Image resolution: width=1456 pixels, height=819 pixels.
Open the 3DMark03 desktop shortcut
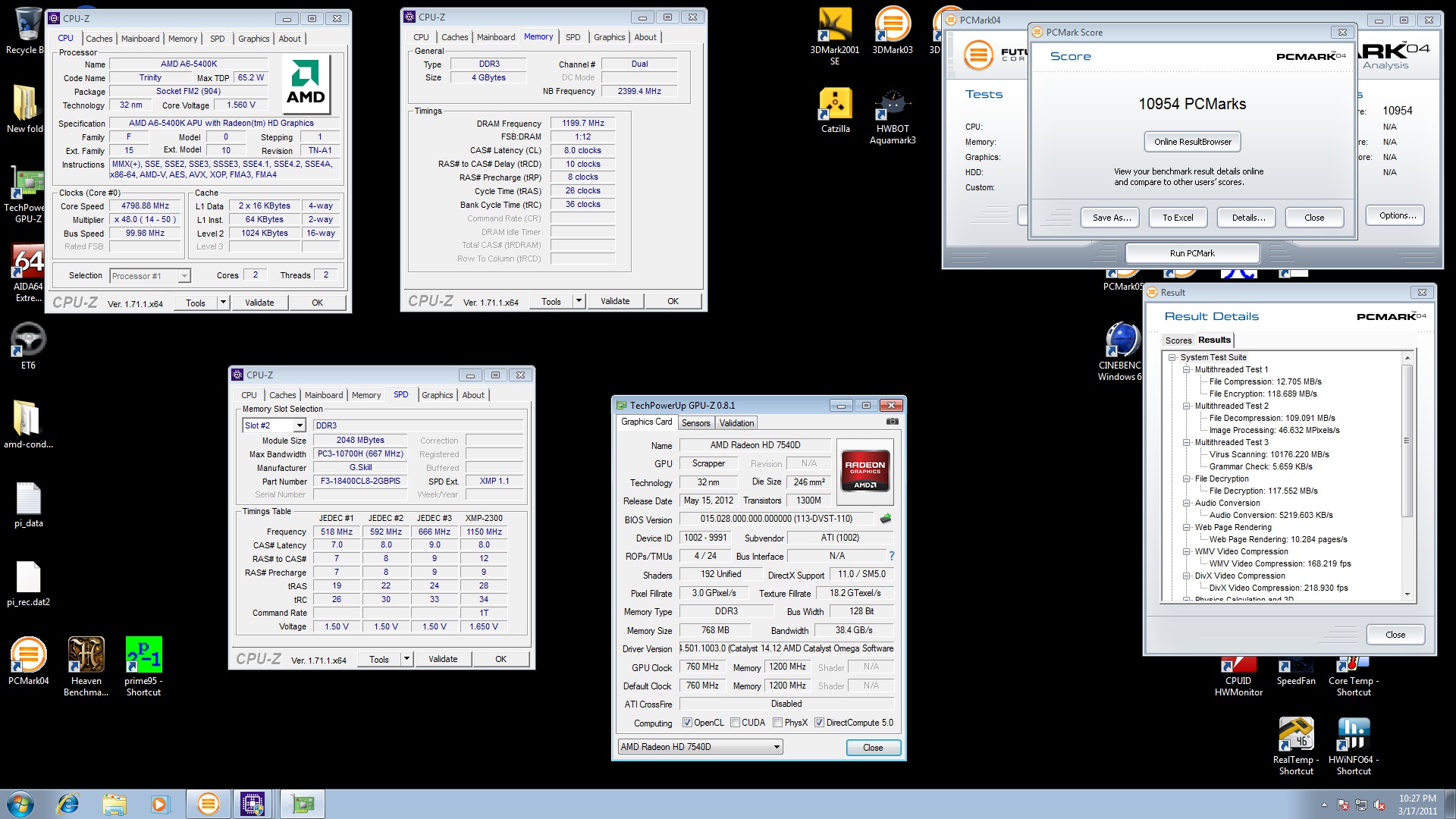(893, 30)
